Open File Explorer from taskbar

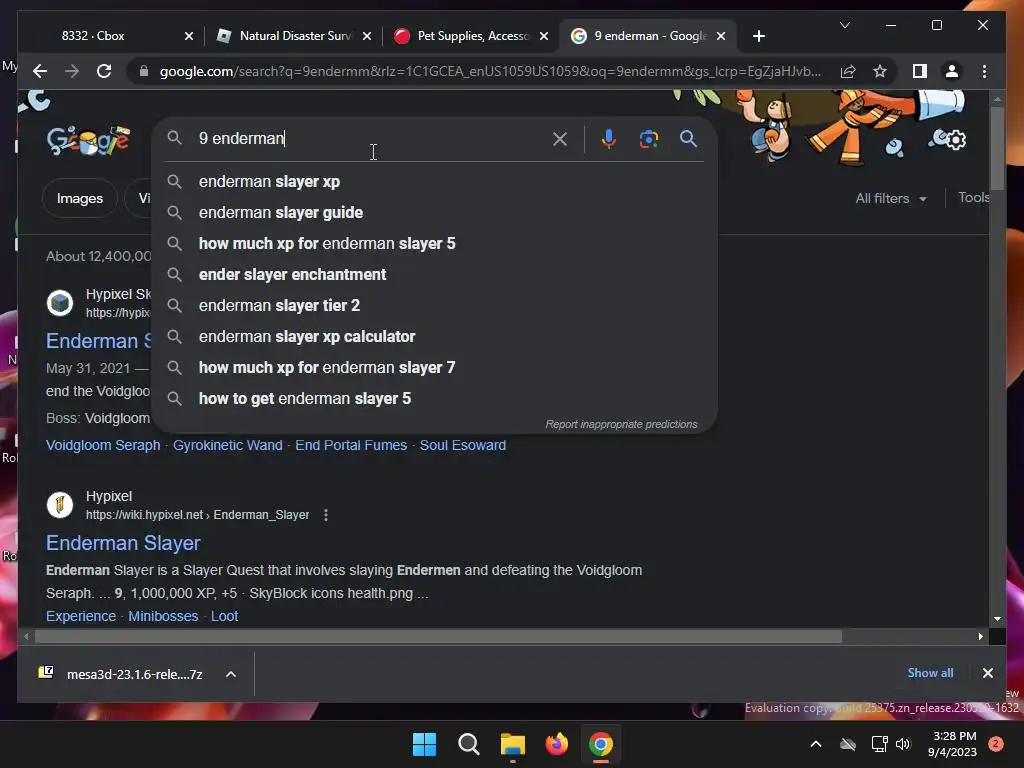[x=513, y=744]
